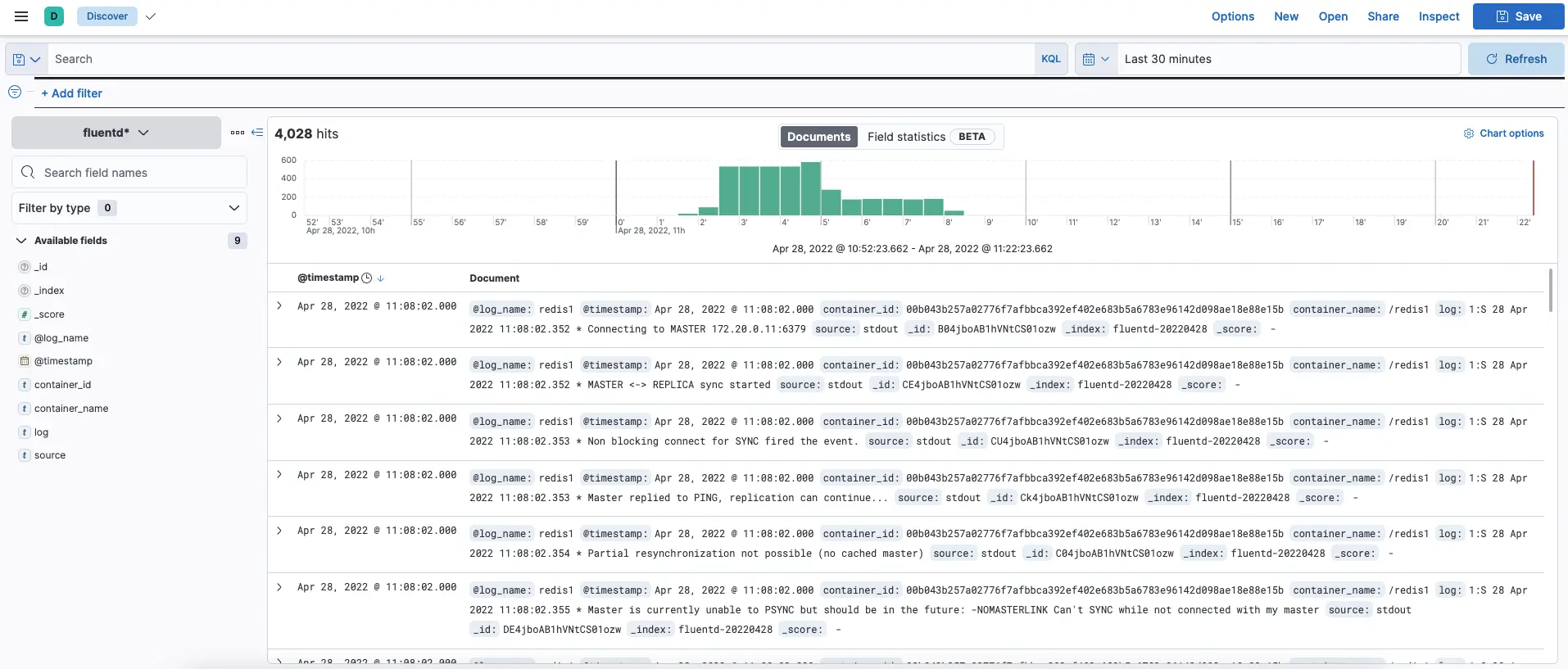The image size is (1568, 669).
Task: Expand the Partial resynchronization not possible row
Action: click(x=279, y=531)
